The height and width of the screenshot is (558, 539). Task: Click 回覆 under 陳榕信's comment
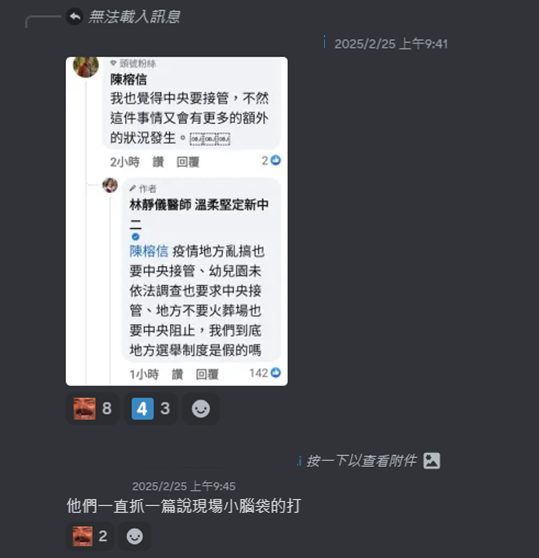[188, 162]
